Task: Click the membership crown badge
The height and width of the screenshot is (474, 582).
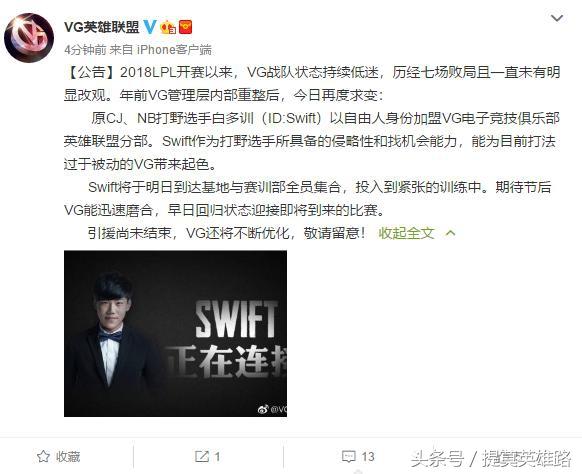Action: click(x=168, y=27)
